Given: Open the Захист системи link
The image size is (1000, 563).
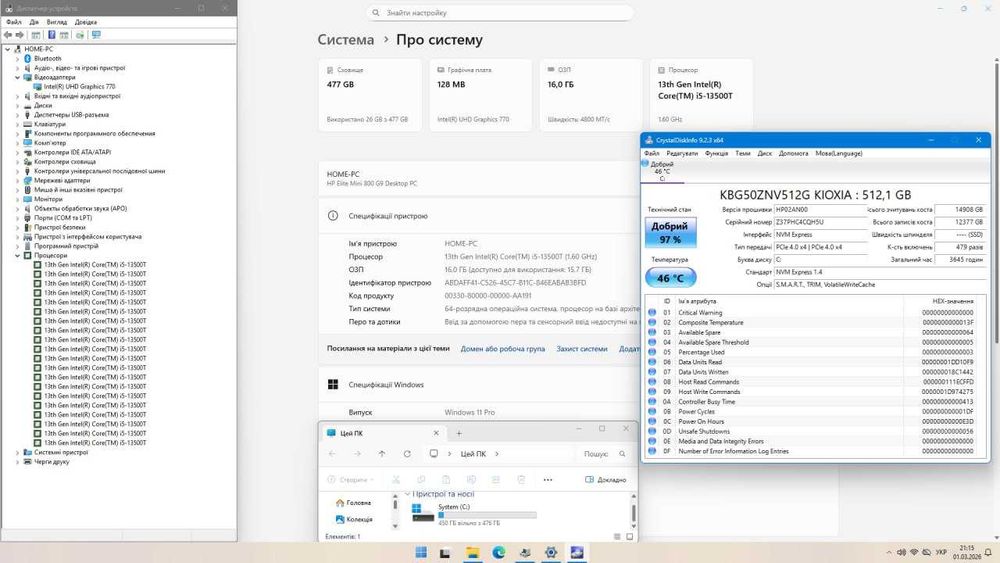Looking at the screenshot, I should coord(582,349).
